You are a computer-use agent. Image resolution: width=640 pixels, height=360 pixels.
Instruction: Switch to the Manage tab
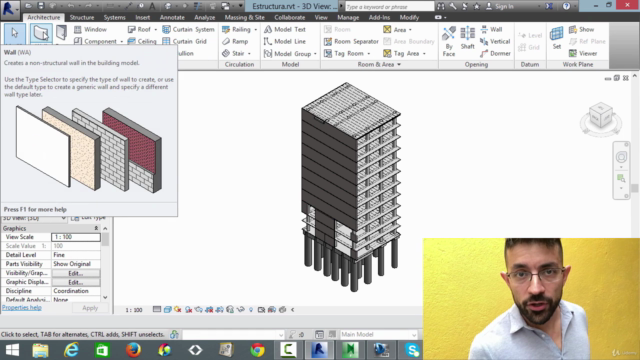348,18
